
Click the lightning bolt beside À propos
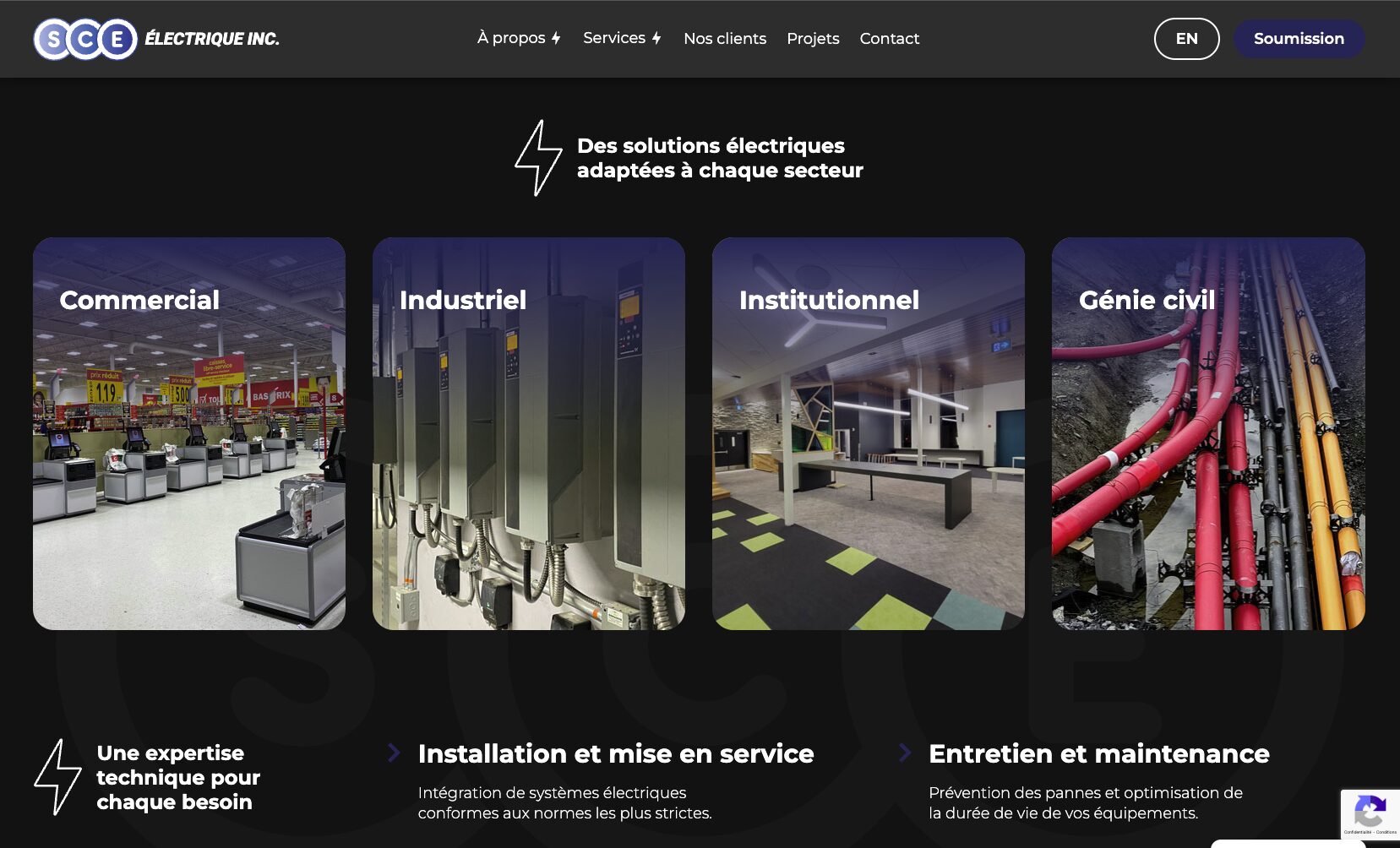pos(556,39)
